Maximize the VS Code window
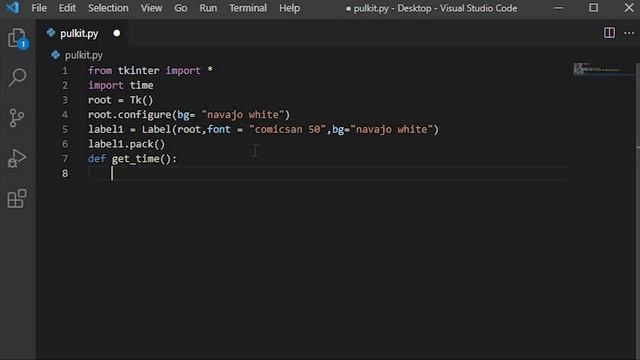640x360 pixels. (x=593, y=8)
